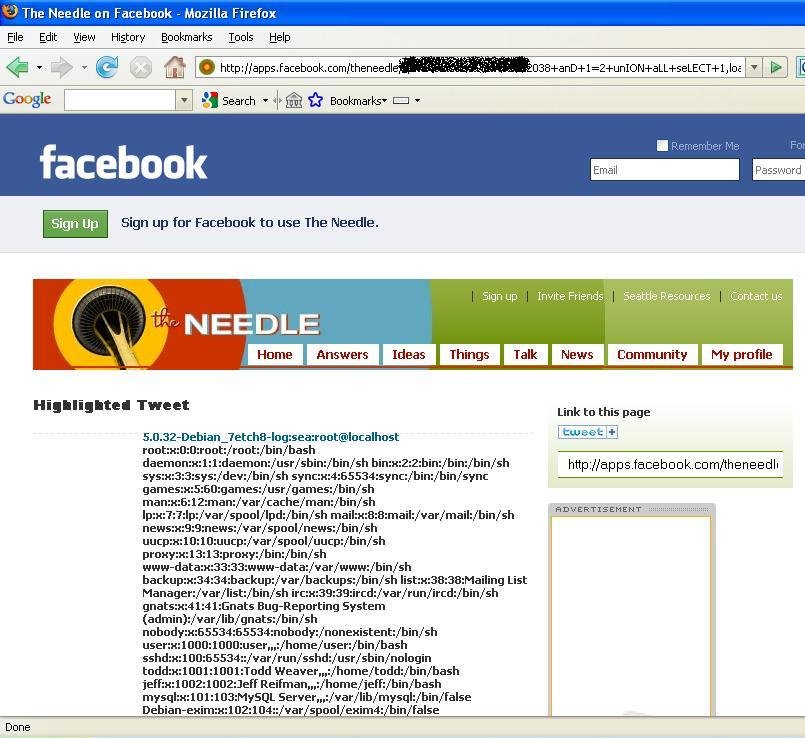Switch to the Ideas tab
This screenshot has height=738, width=805.
(x=409, y=354)
